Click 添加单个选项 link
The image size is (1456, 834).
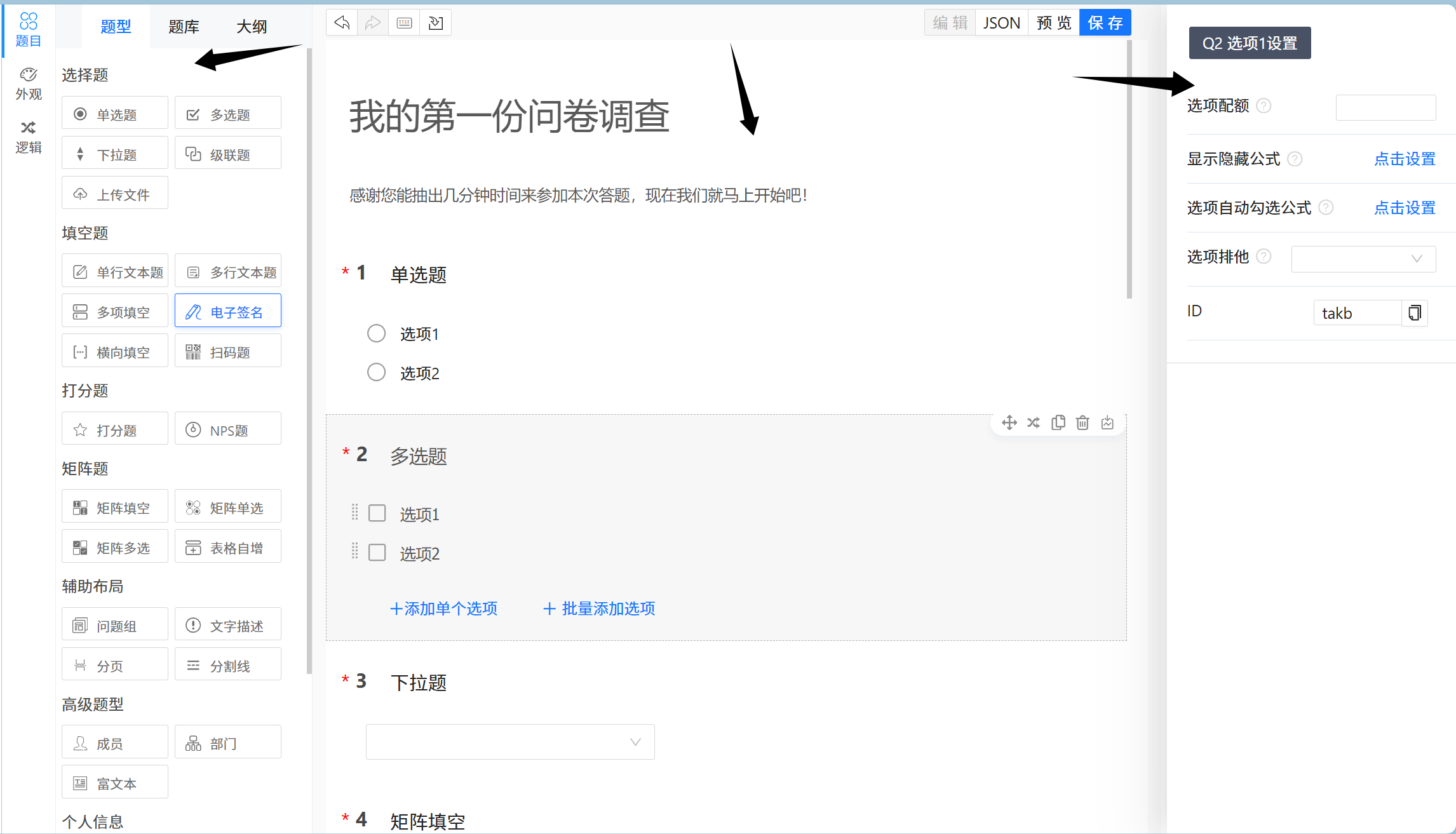(444, 609)
